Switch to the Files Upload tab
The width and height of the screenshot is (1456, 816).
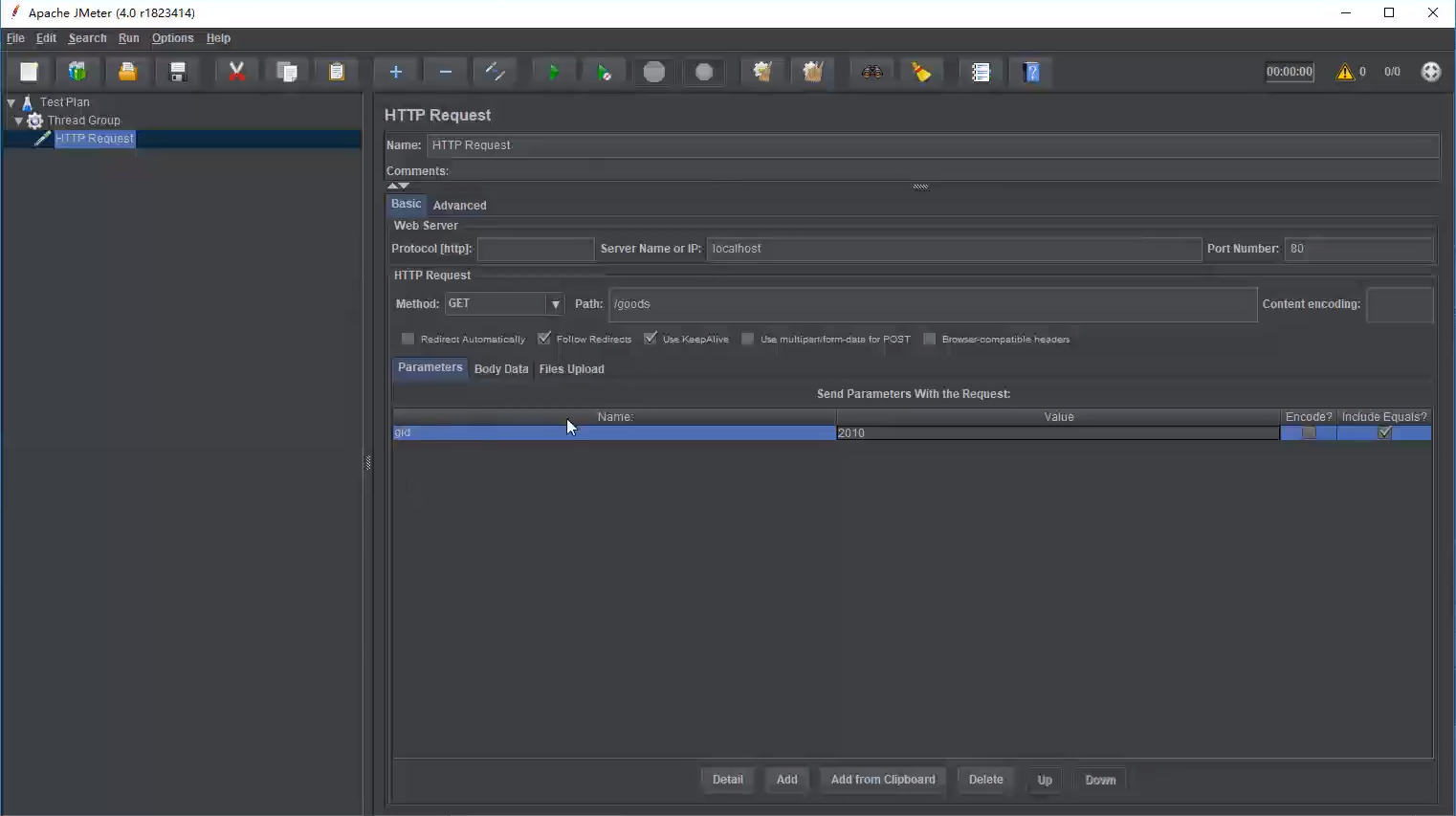(571, 369)
